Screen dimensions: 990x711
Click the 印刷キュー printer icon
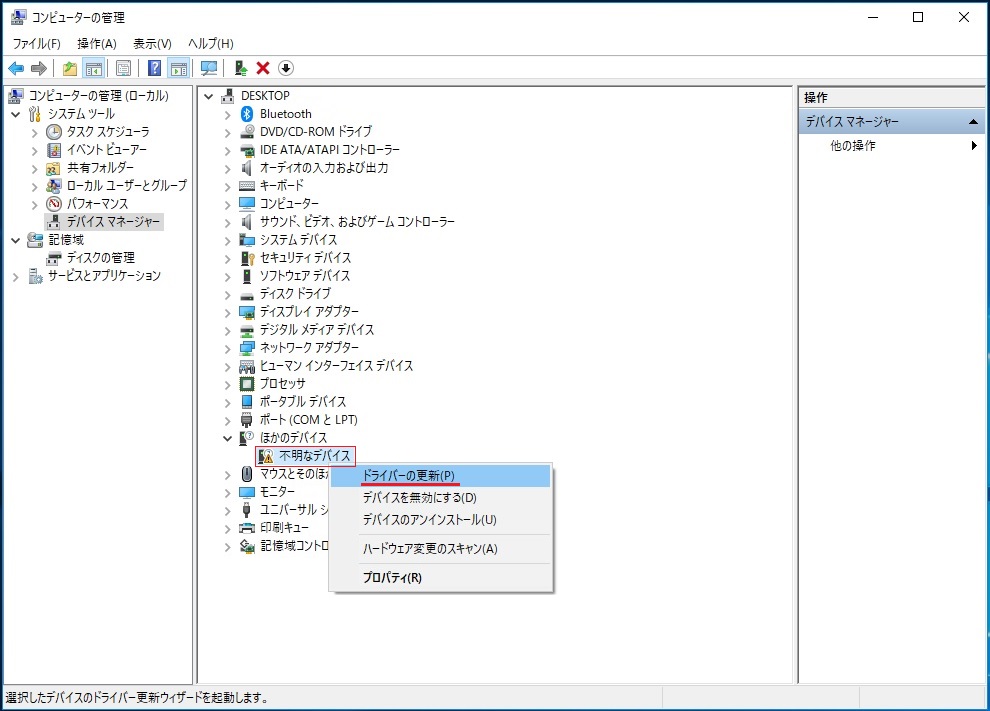point(247,528)
